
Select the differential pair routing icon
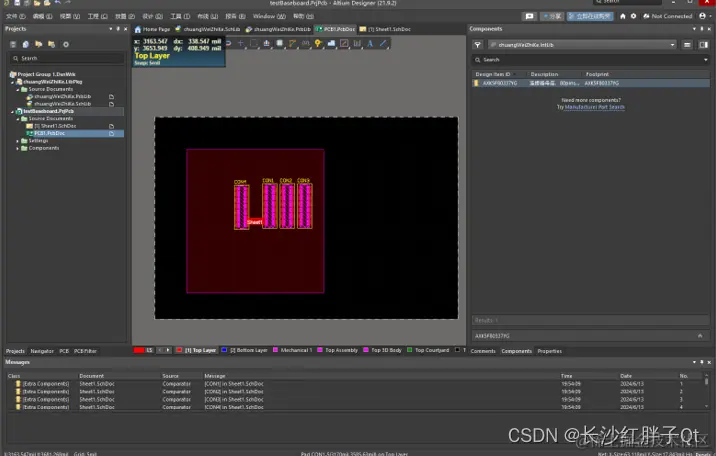[305, 43]
